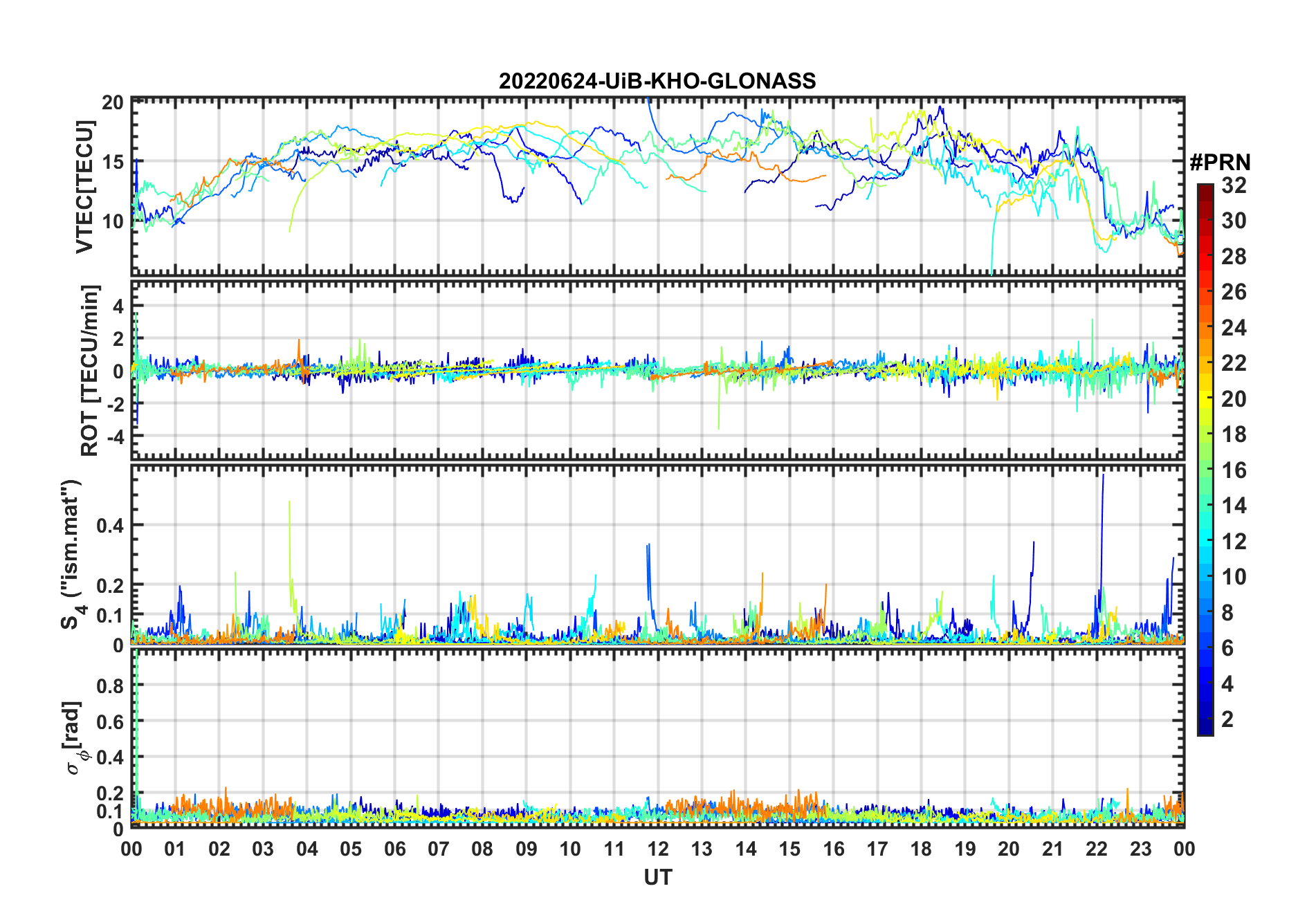The width and height of the screenshot is (1316, 920).
Task: Click the UT x-axis label
Action: (x=657, y=877)
